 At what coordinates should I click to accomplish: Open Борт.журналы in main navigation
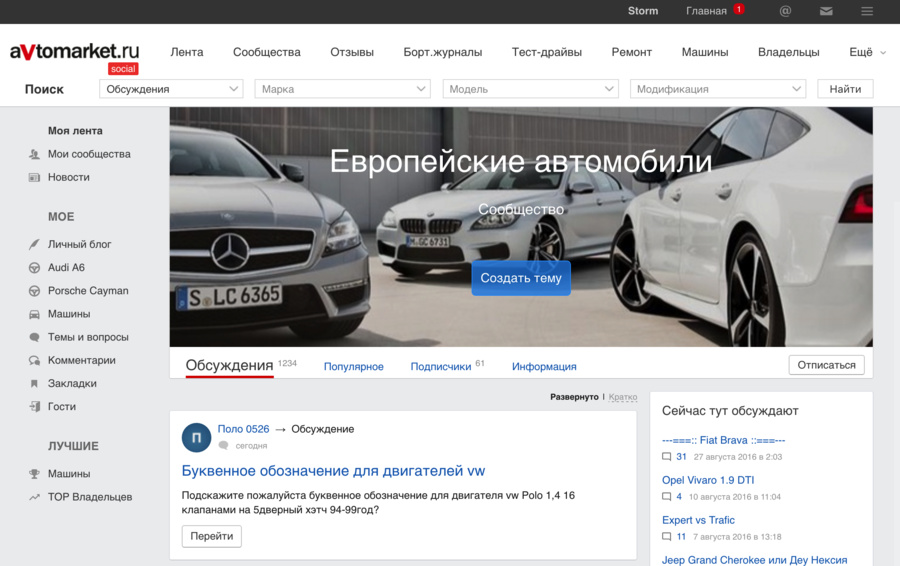(443, 52)
